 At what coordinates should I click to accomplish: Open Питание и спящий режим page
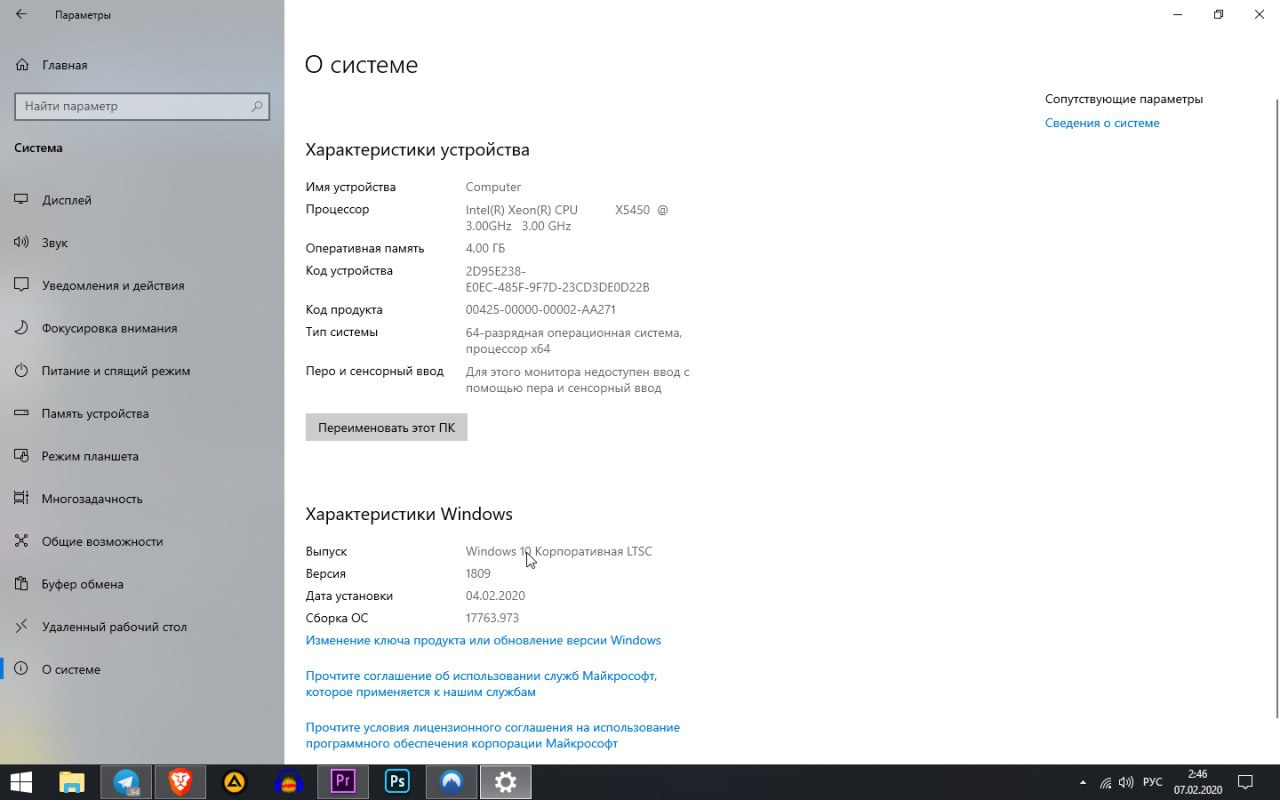(142, 371)
